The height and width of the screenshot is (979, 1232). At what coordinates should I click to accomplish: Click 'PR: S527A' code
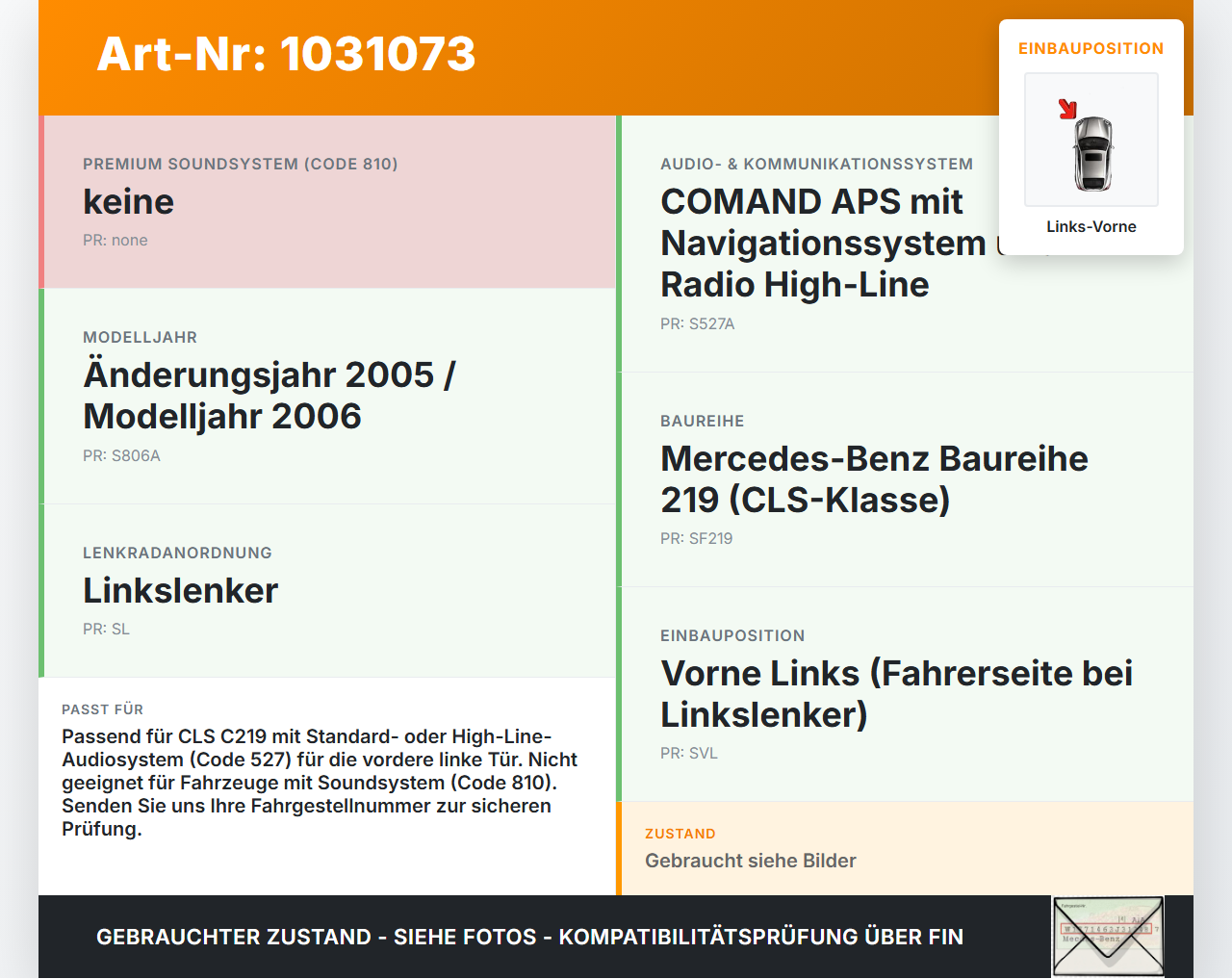698,323
